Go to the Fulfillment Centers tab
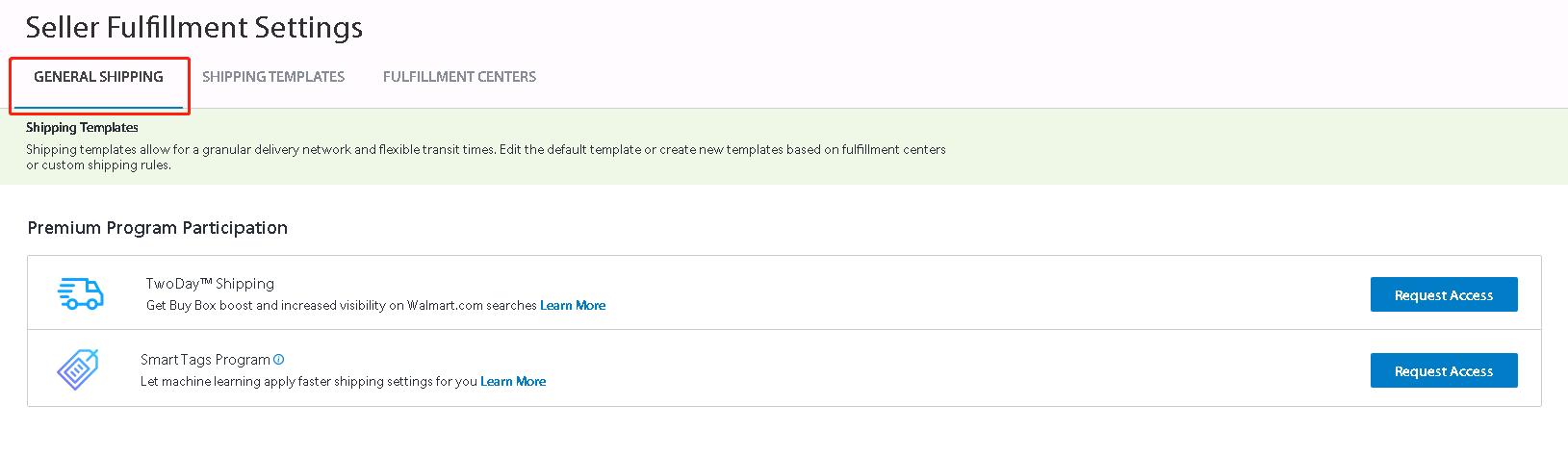The height and width of the screenshot is (456, 1568). pos(459,77)
